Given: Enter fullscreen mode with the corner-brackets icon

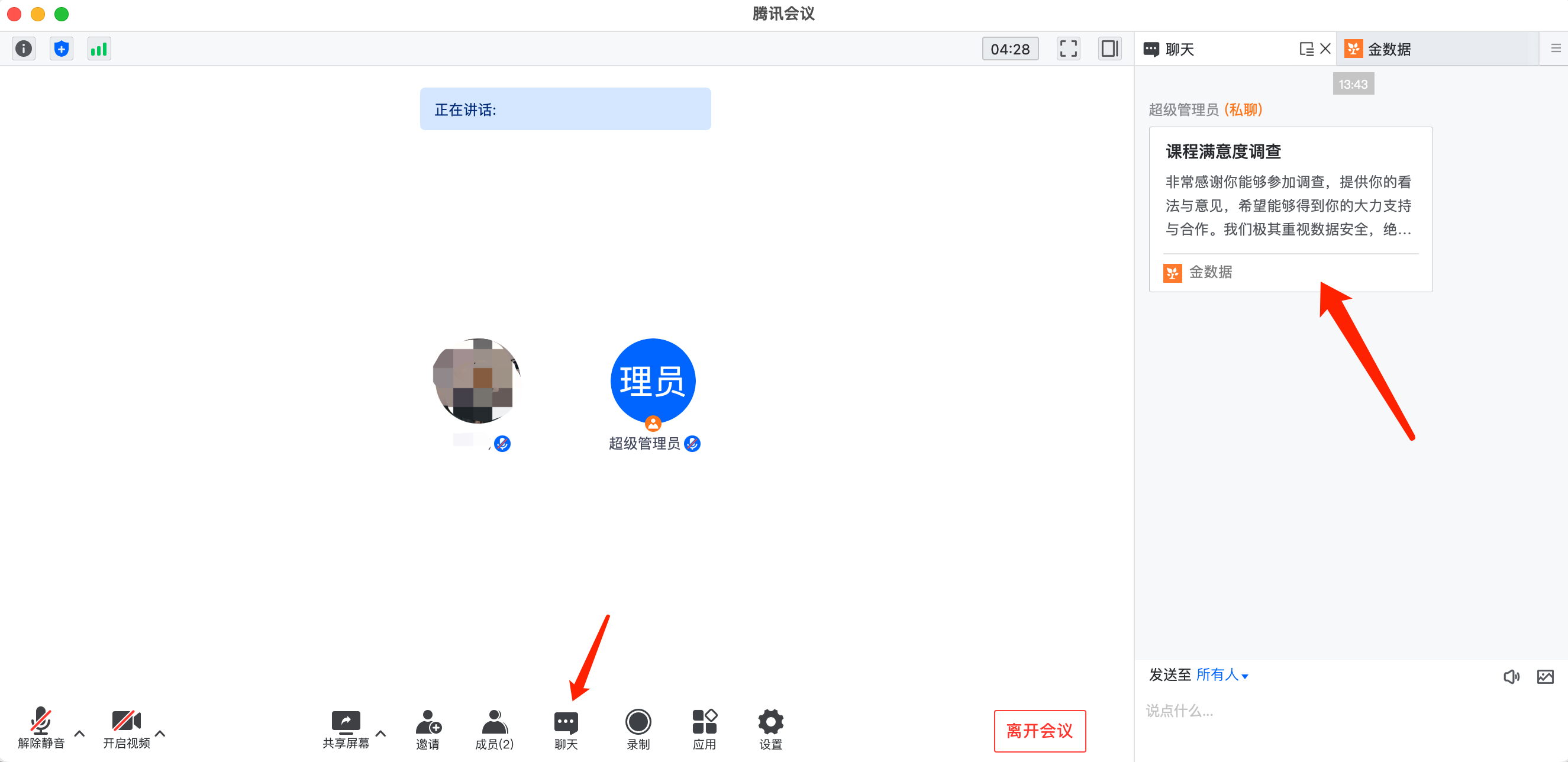Looking at the screenshot, I should pos(1067,49).
